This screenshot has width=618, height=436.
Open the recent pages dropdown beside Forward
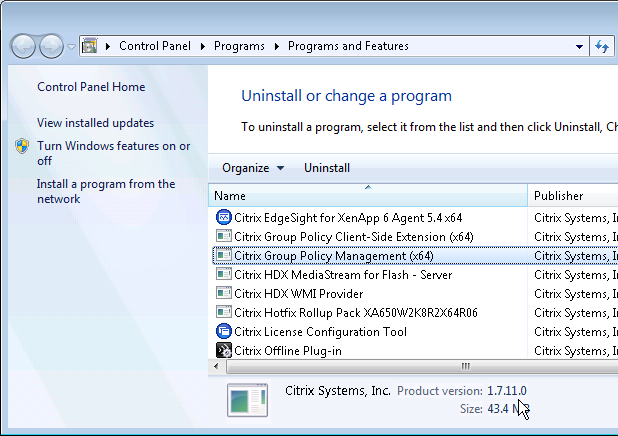[x=71, y=47]
